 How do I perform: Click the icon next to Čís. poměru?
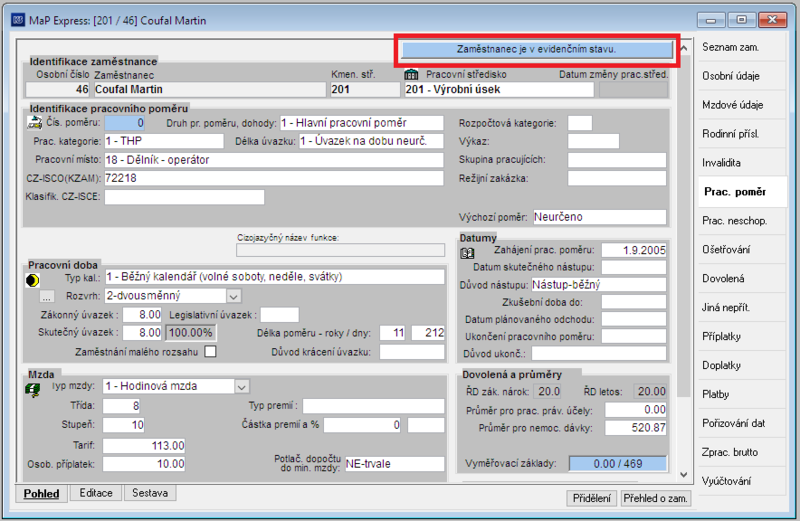coord(34,122)
